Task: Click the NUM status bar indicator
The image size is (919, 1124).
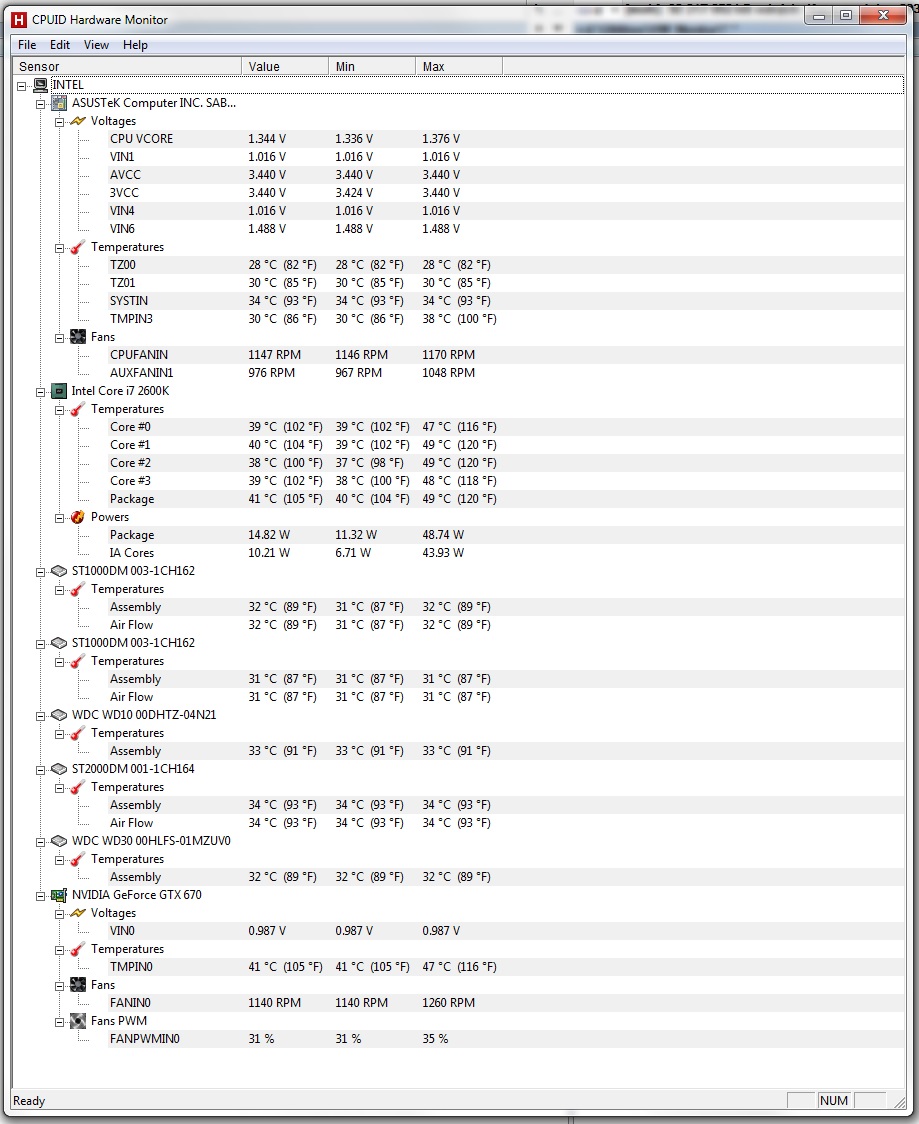Action: [834, 1100]
